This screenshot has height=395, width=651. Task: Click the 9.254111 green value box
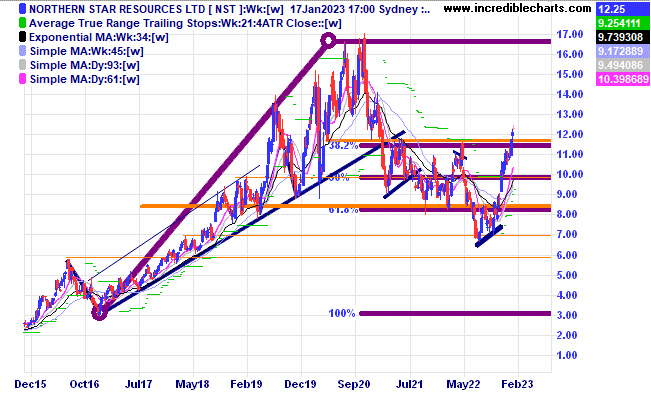pos(622,23)
